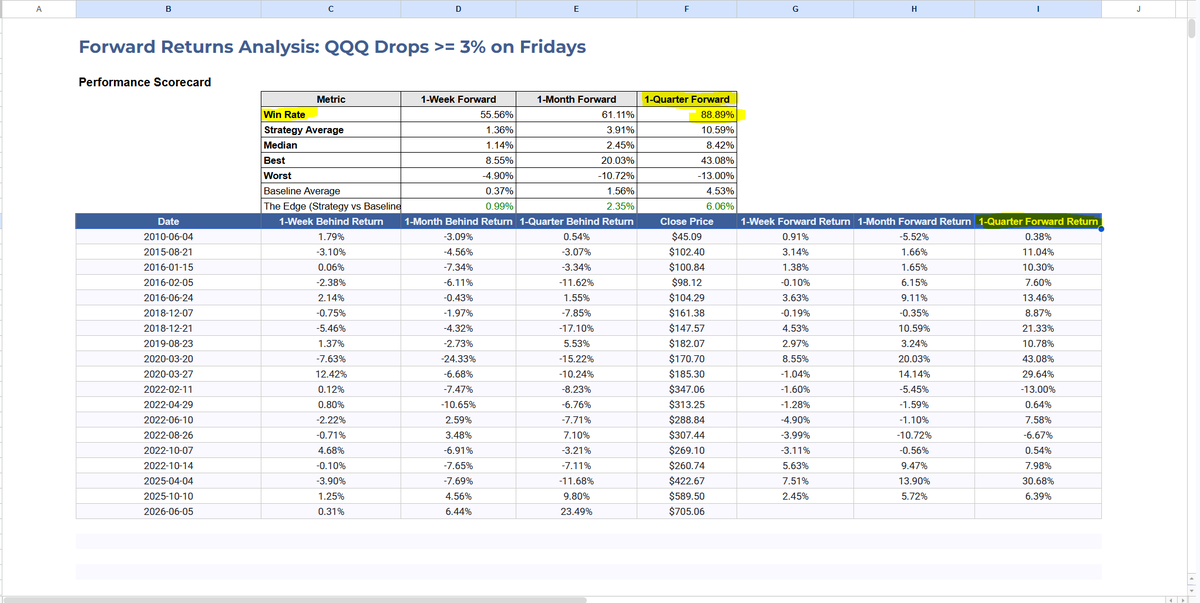
Task: Select date cell 2020-03-20
Action: point(168,359)
